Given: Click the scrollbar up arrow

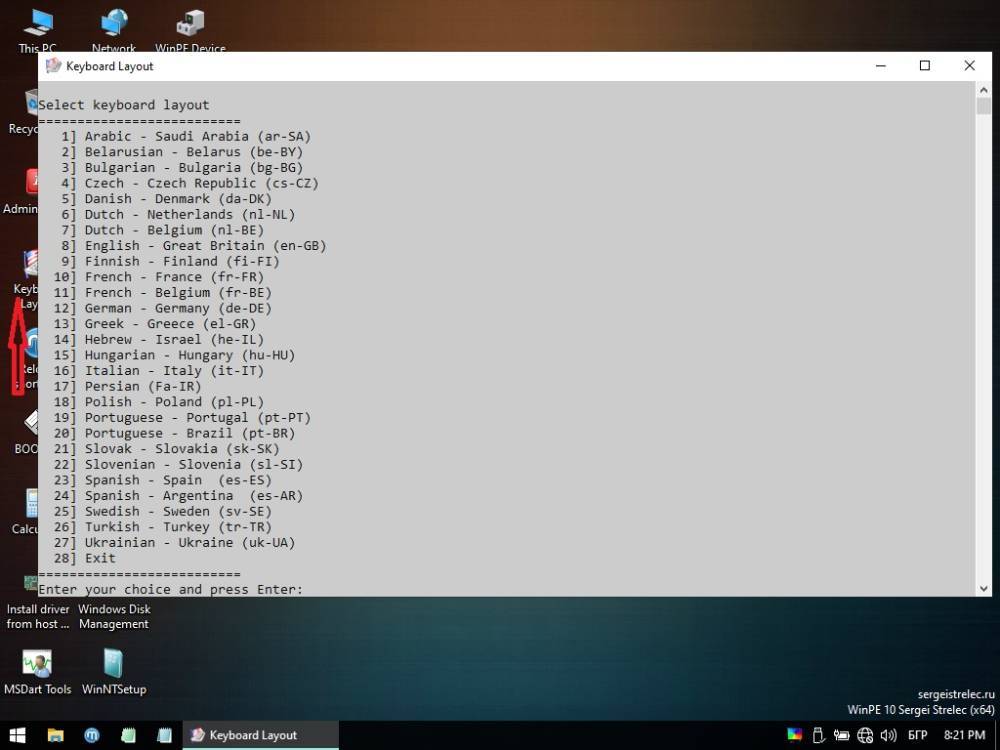Looking at the screenshot, I should [983, 90].
